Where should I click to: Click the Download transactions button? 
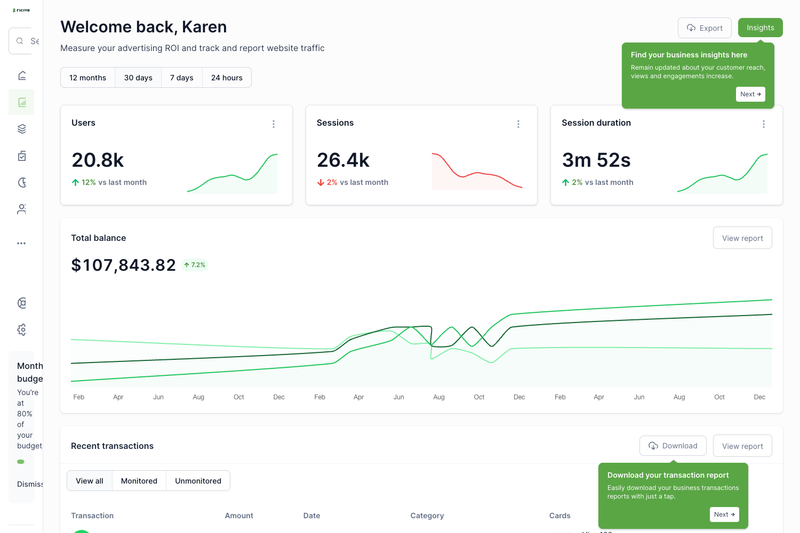(673, 446)
